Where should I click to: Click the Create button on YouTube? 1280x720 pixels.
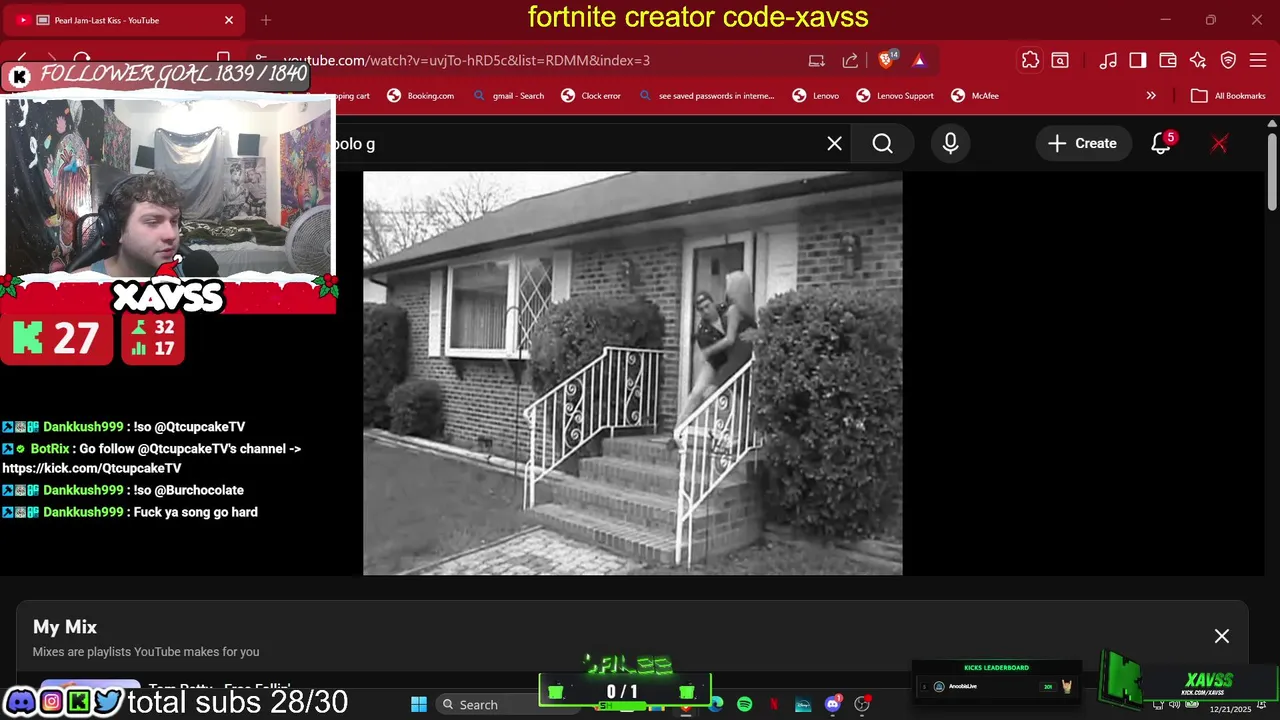click(x=1082, y=143)
